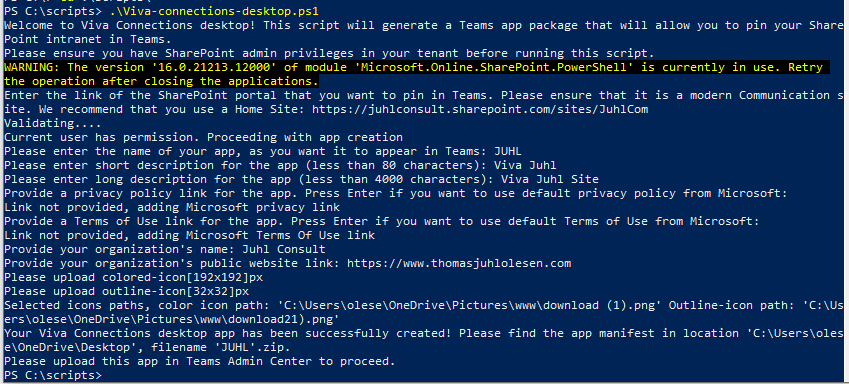Click 'Please upload this app in Teams Admin Center'
849x384 pixels.
[199, 361]
